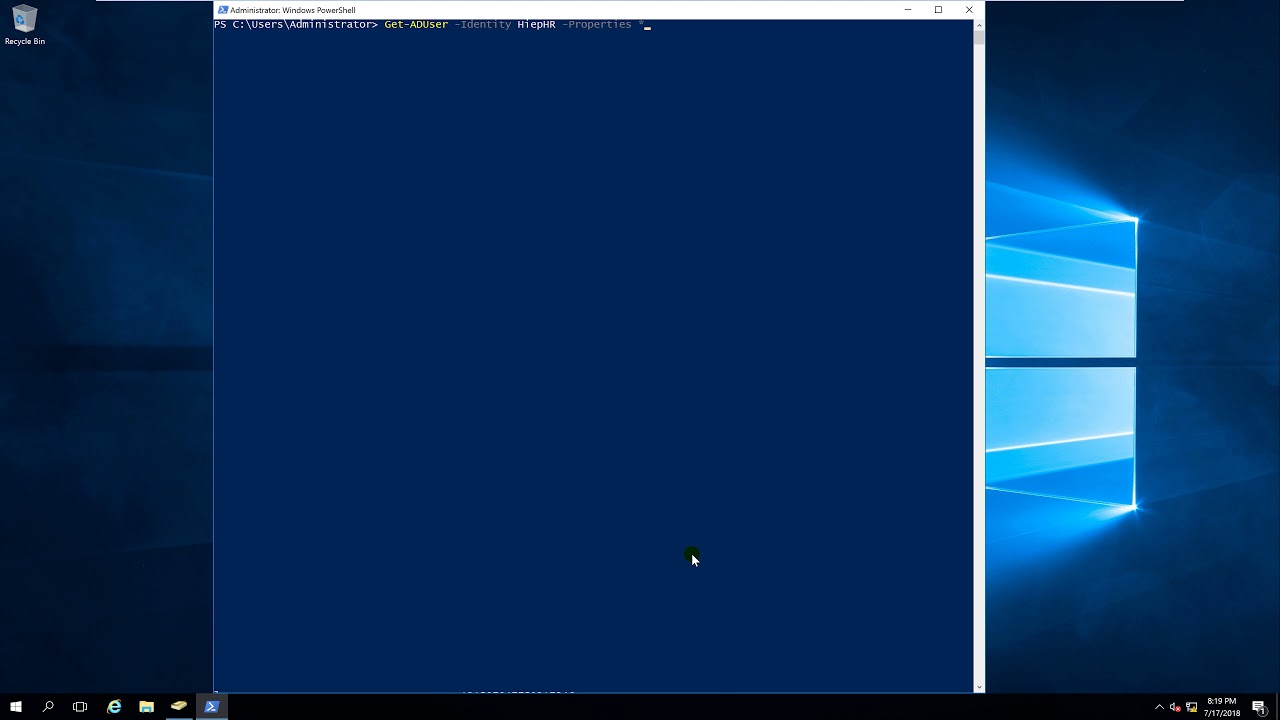Viewport: 1280px width, 720px height.
Task: Open File Explorer from the taskbar
Action: click(x=146, y=707)
